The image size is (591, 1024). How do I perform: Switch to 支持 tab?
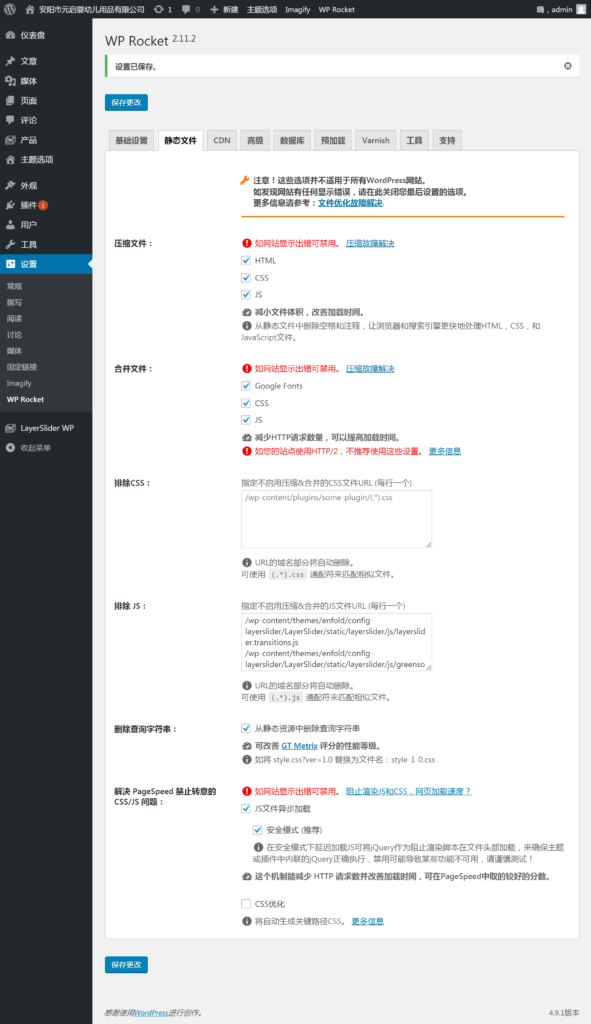(x=447, y=140)
